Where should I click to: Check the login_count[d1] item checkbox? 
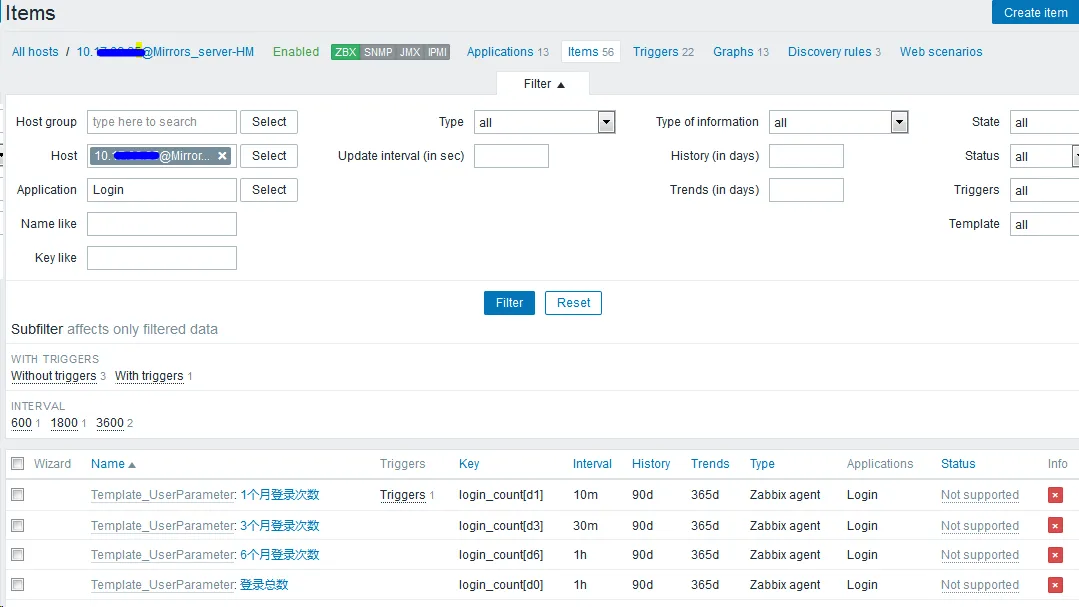pos(18,495)
